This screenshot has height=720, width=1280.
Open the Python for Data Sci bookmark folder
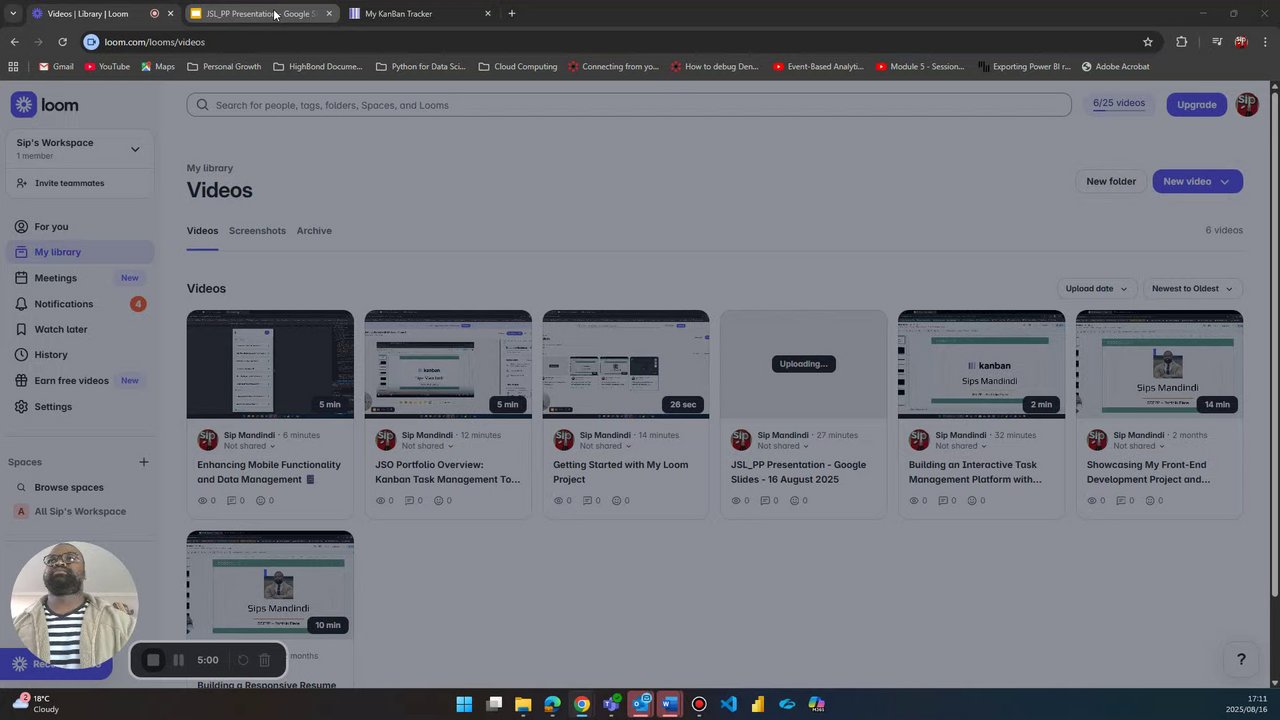pyautogui.click(x=421, y=67)
